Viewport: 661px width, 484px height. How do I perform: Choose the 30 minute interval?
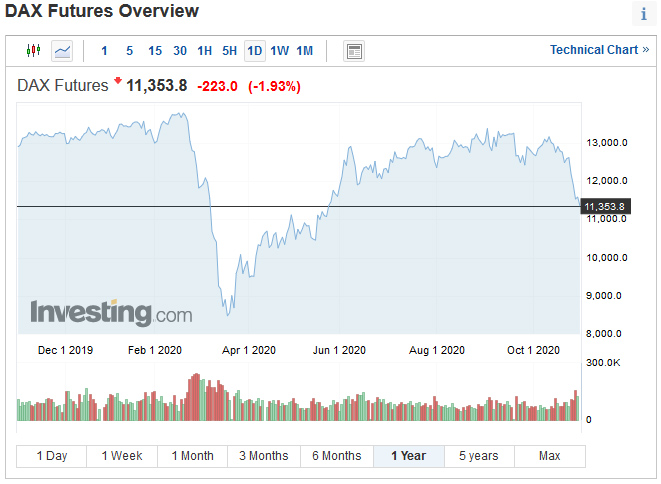[180, 50]
